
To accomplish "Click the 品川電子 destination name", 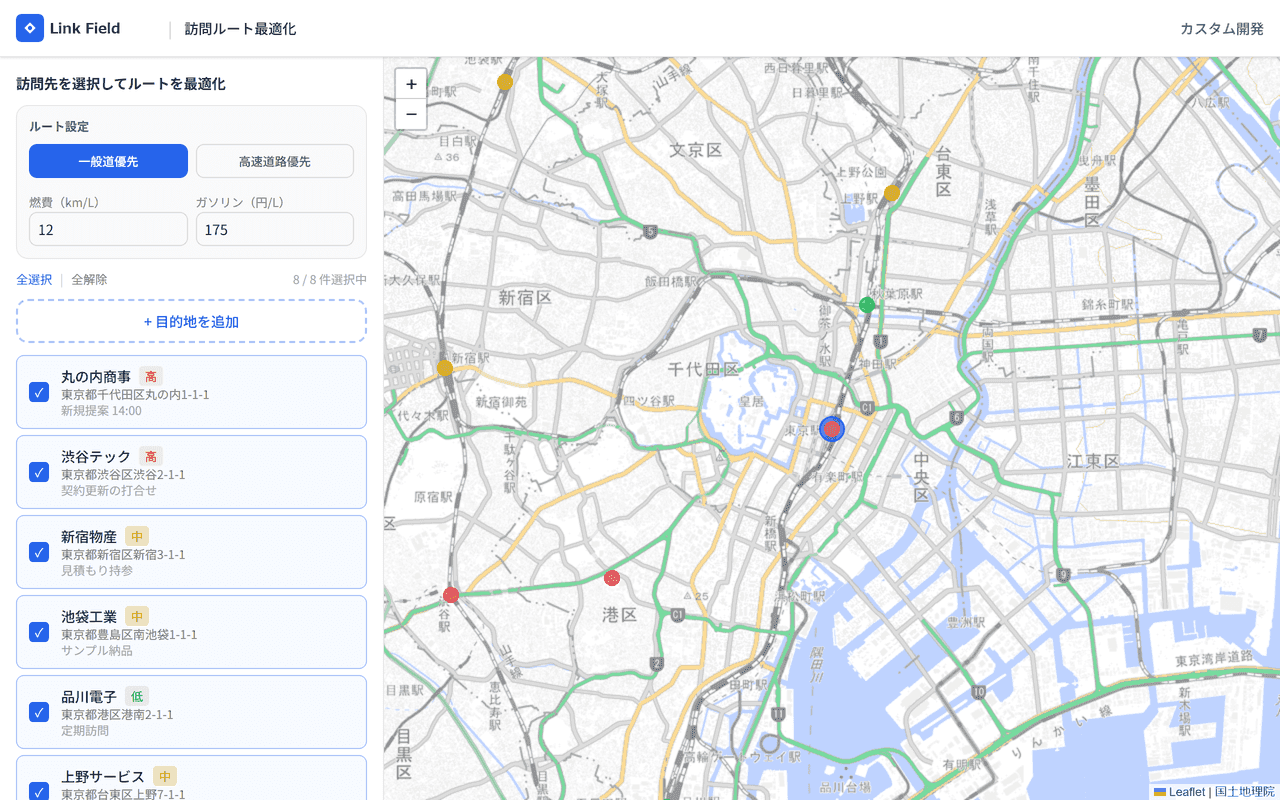I will (89, 696).
